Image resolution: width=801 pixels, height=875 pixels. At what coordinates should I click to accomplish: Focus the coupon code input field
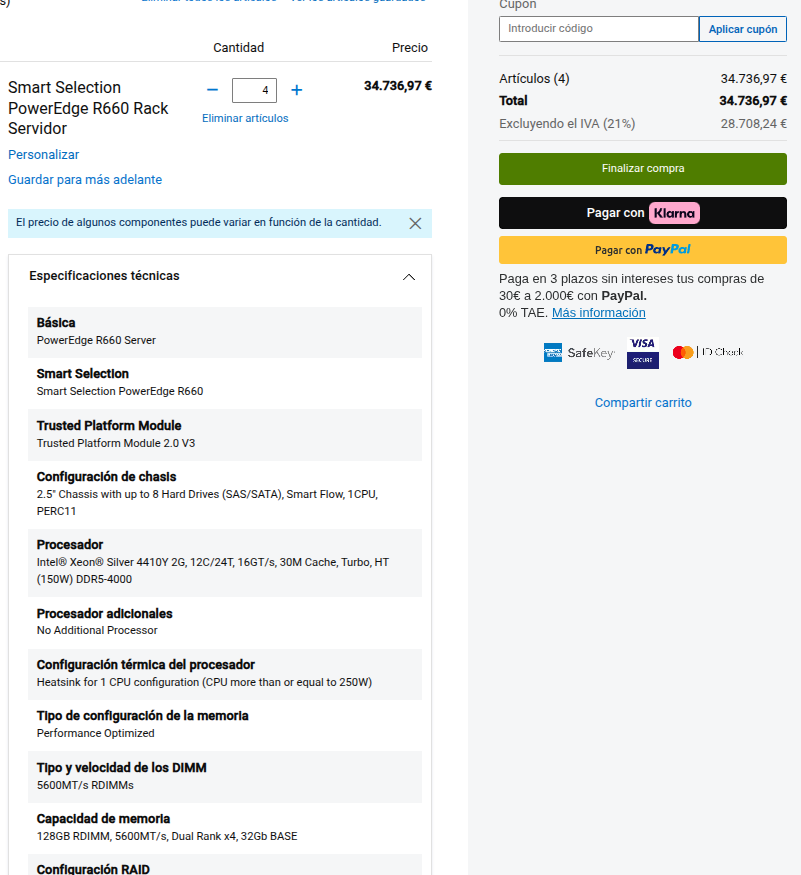(598, 29)
